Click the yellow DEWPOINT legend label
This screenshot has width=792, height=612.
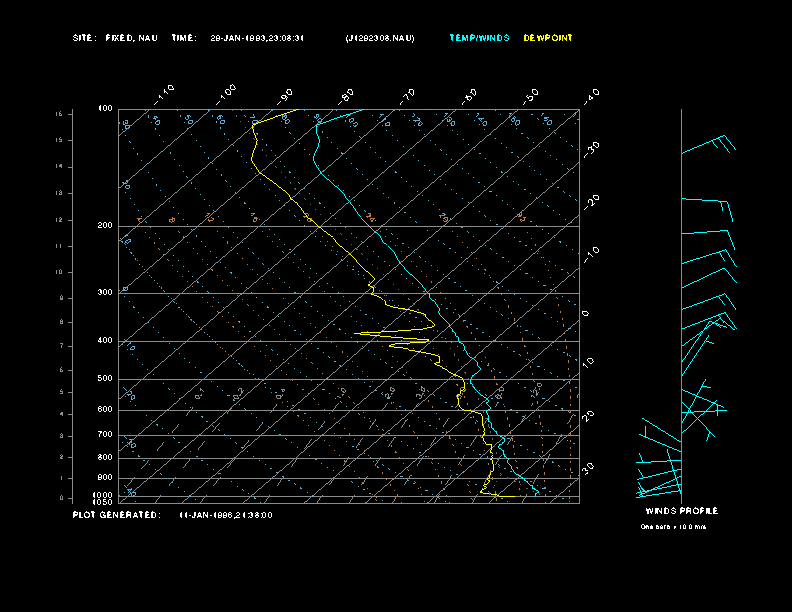(548, 38)
